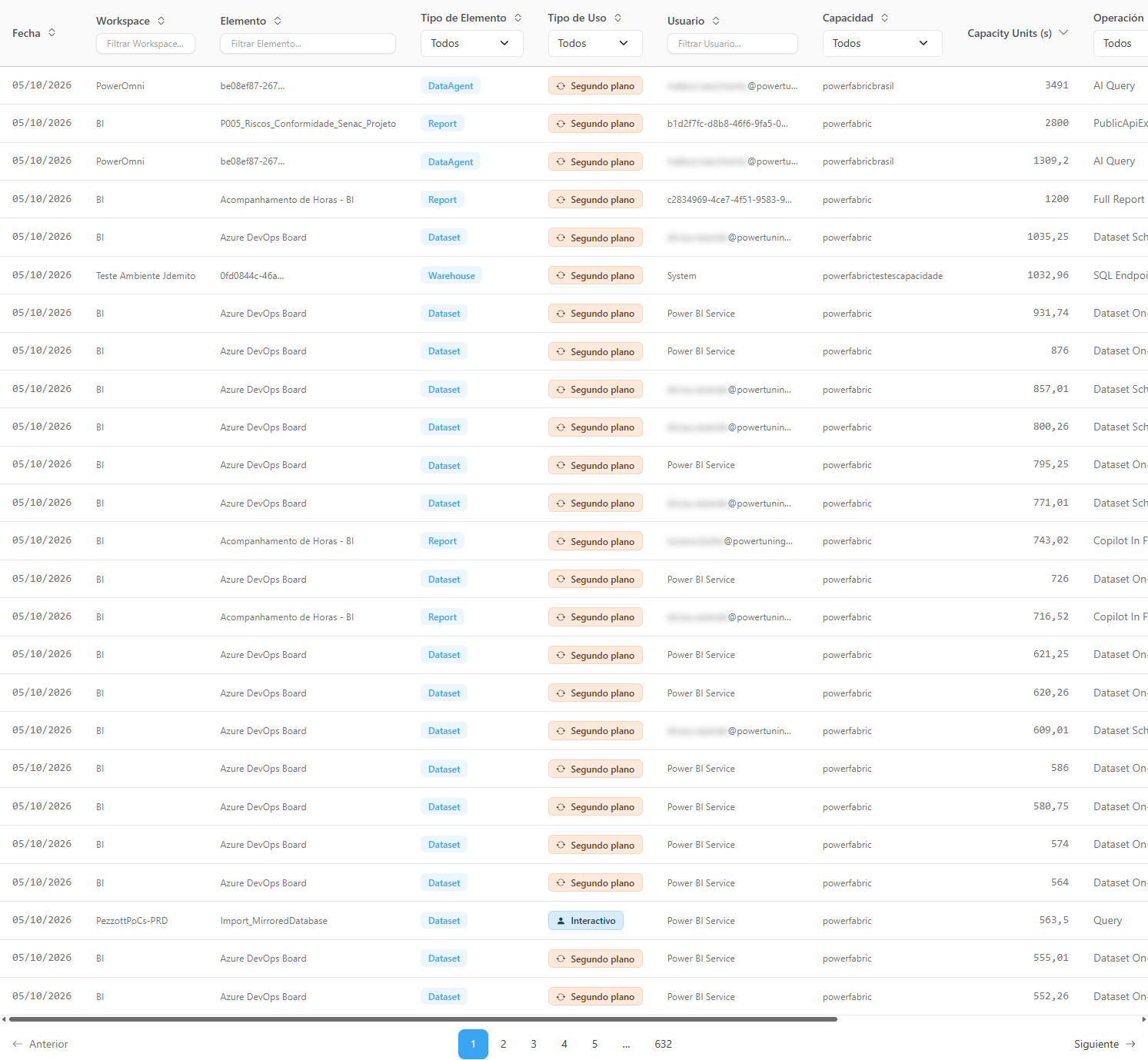Screen dimensions: 1148x1060
Task: Click the horizontal scrollbar thumb
Action: coord(423,1019)
